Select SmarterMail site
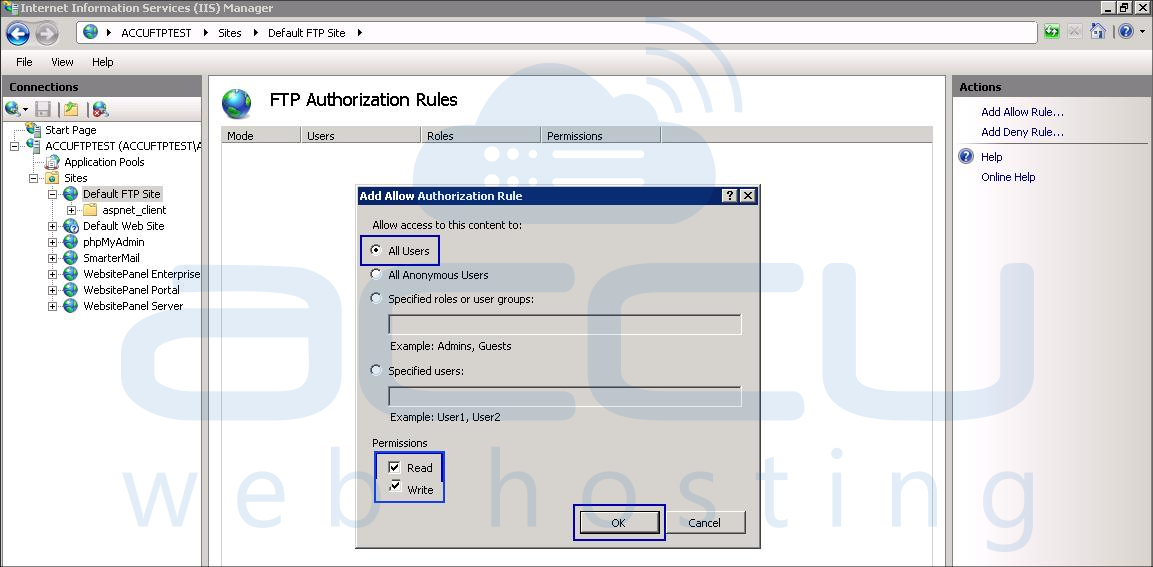 pos(111,258)
